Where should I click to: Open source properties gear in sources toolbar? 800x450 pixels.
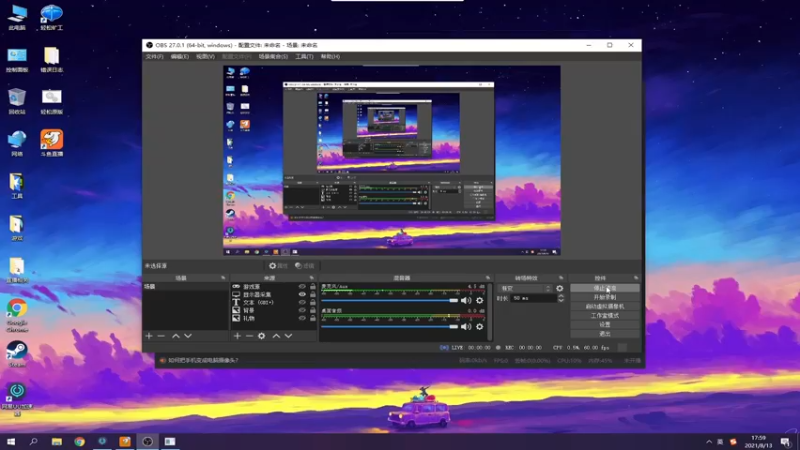click(262, 336)
